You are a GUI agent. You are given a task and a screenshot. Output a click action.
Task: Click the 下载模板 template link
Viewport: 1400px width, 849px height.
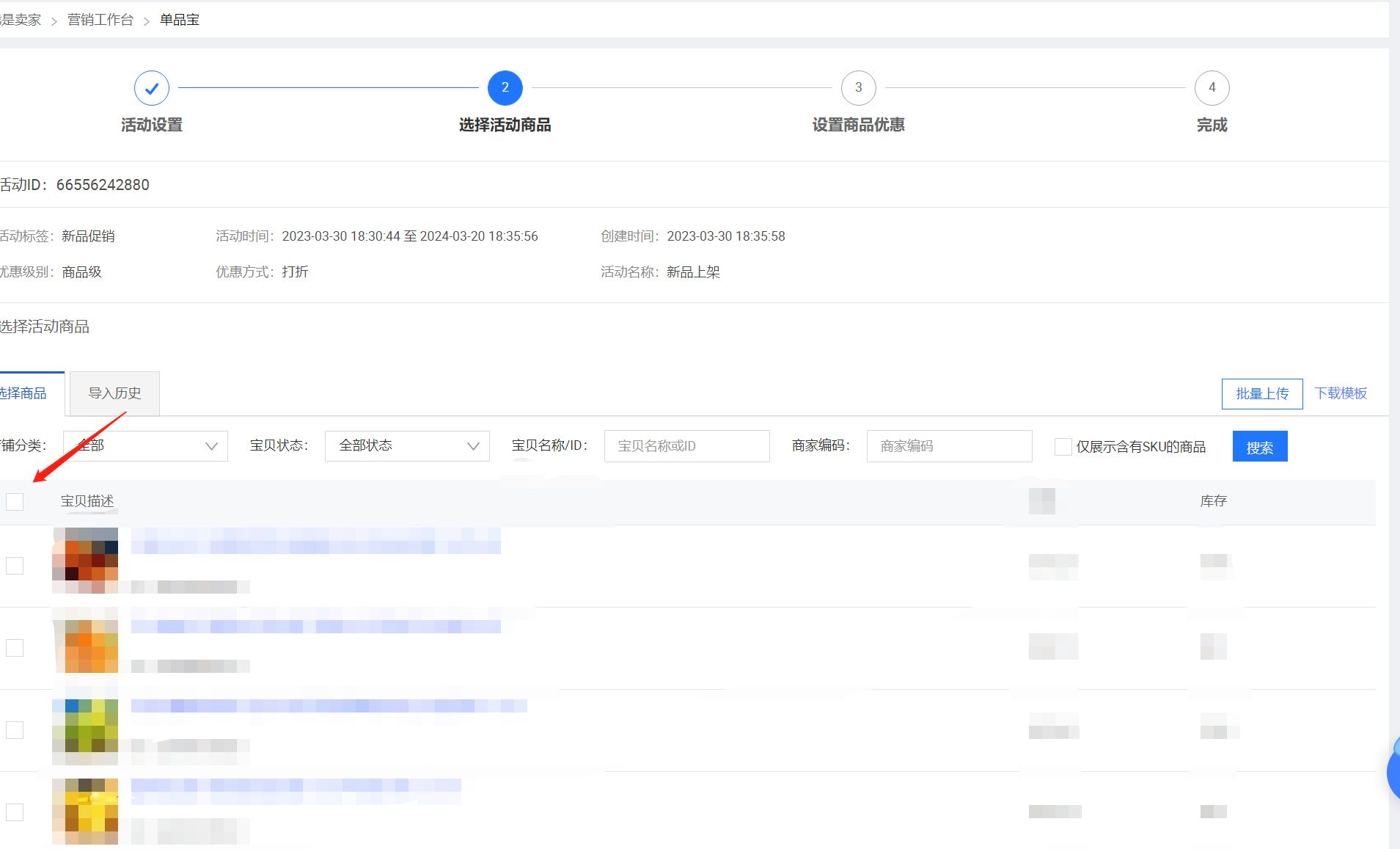(x=1341, y=393)
